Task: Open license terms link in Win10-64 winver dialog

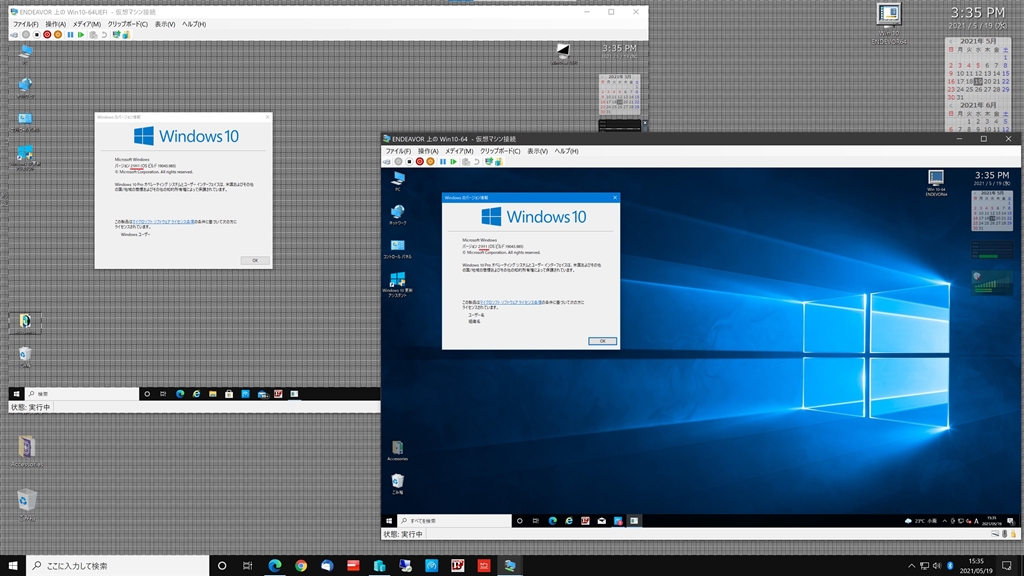Action: click(x=511, y=302)
